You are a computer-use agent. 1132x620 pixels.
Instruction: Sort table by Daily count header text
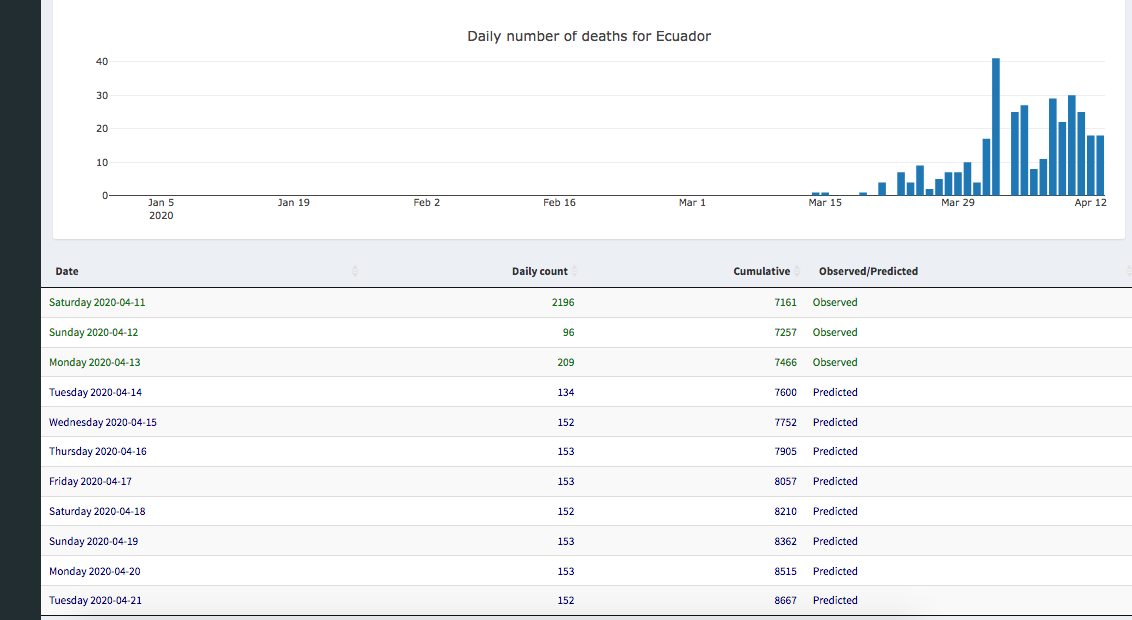[x=539, y=271]
